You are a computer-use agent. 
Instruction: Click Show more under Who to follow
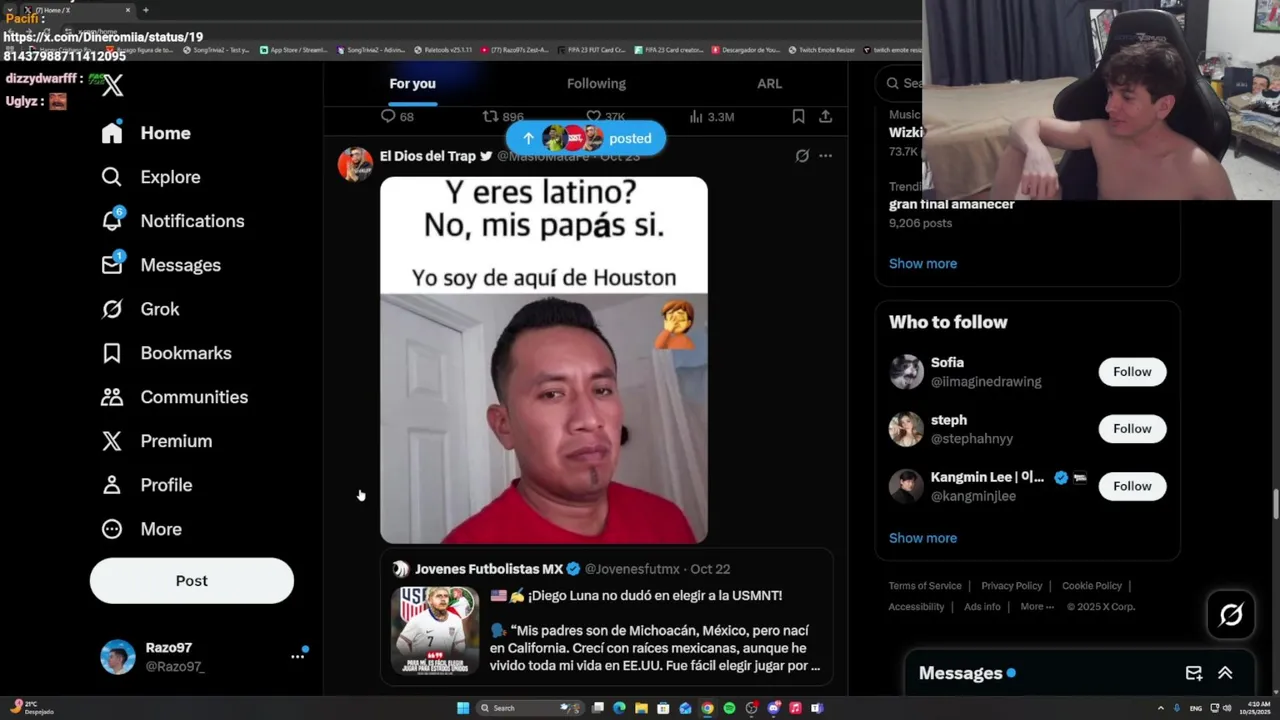(923, 538)
